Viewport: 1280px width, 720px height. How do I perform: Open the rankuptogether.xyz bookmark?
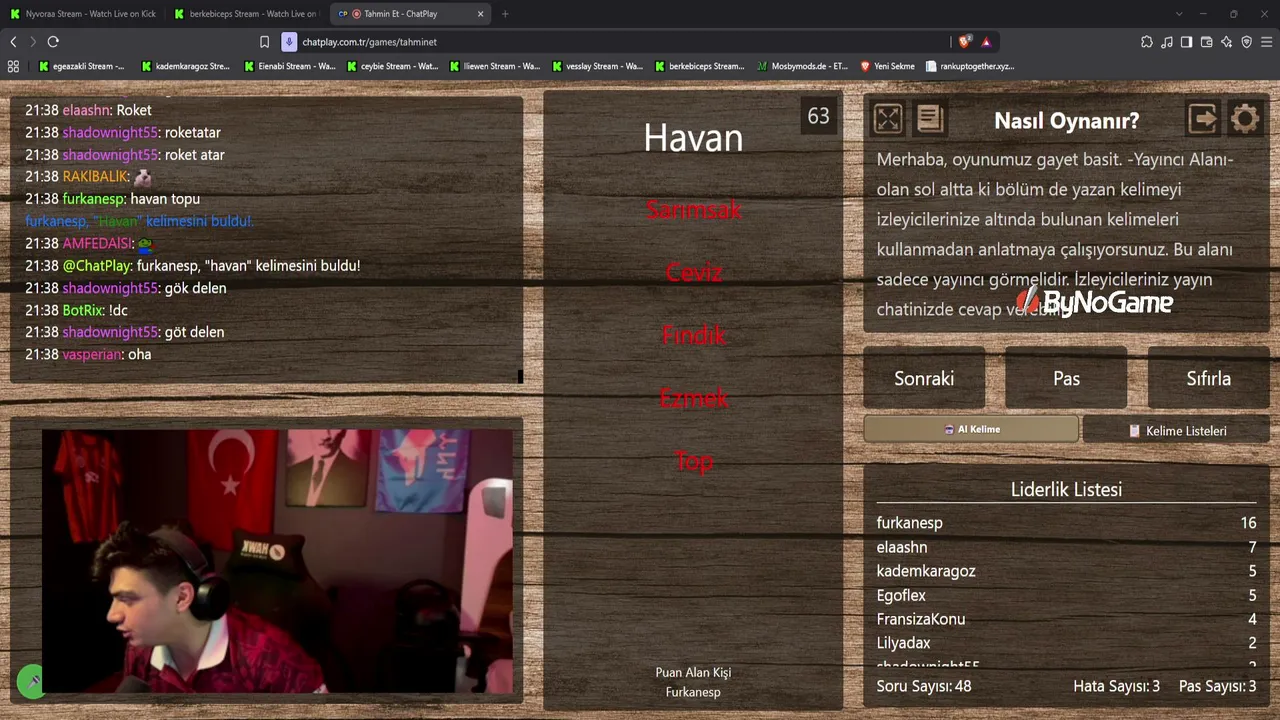pos(970,66)
